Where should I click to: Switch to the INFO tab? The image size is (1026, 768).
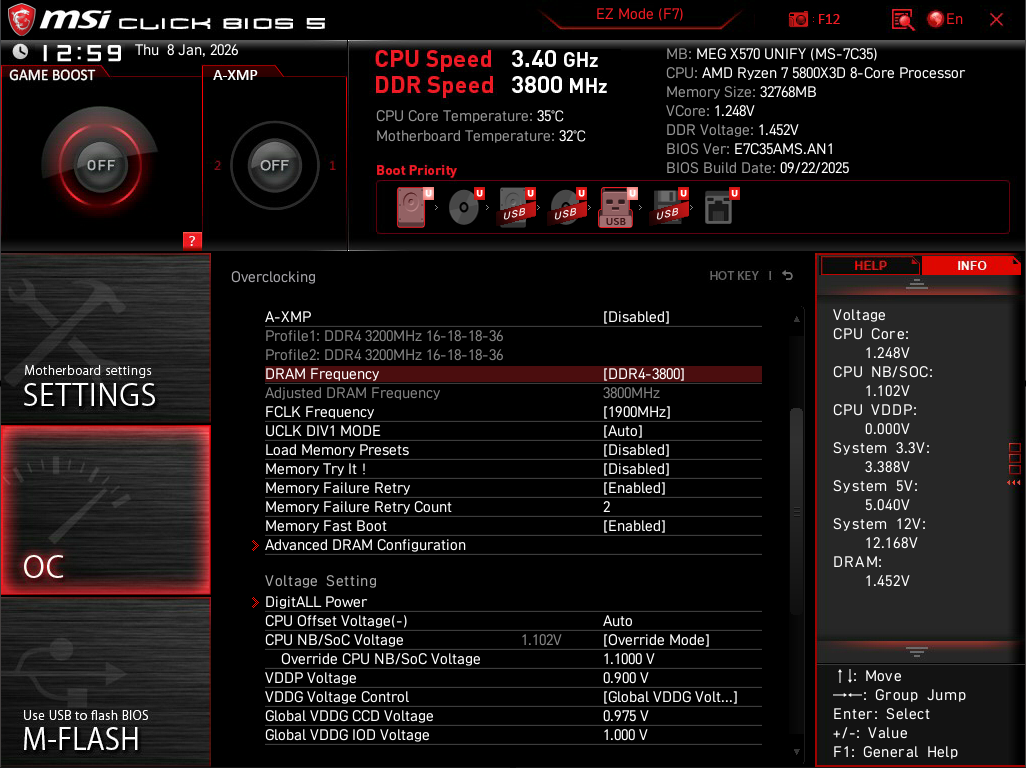click(971, 266)
